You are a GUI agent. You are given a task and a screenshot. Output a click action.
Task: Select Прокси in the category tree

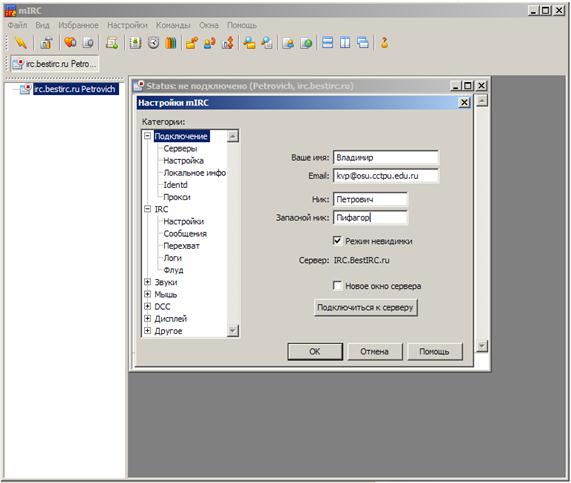pos(177,197)
